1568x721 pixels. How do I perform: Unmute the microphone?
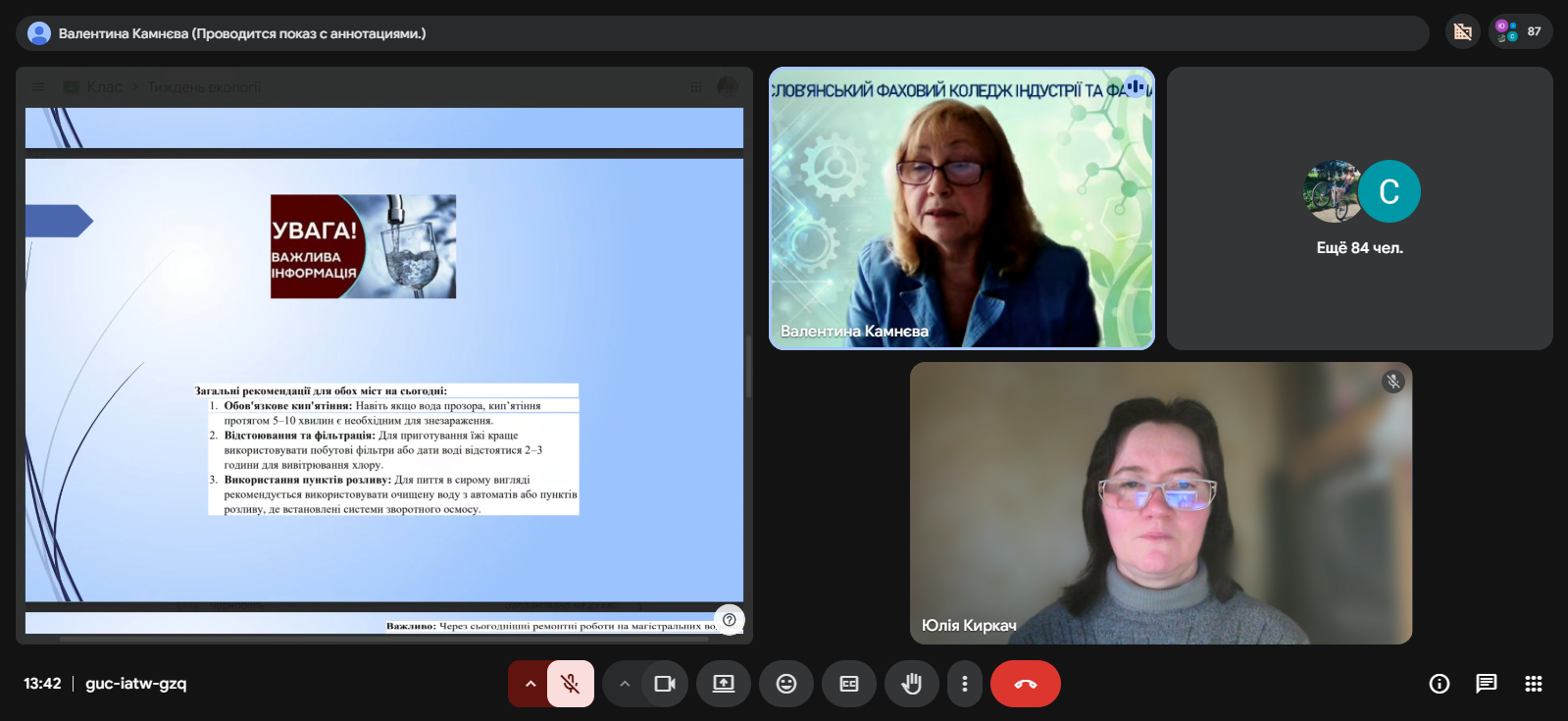click(570, 684)
